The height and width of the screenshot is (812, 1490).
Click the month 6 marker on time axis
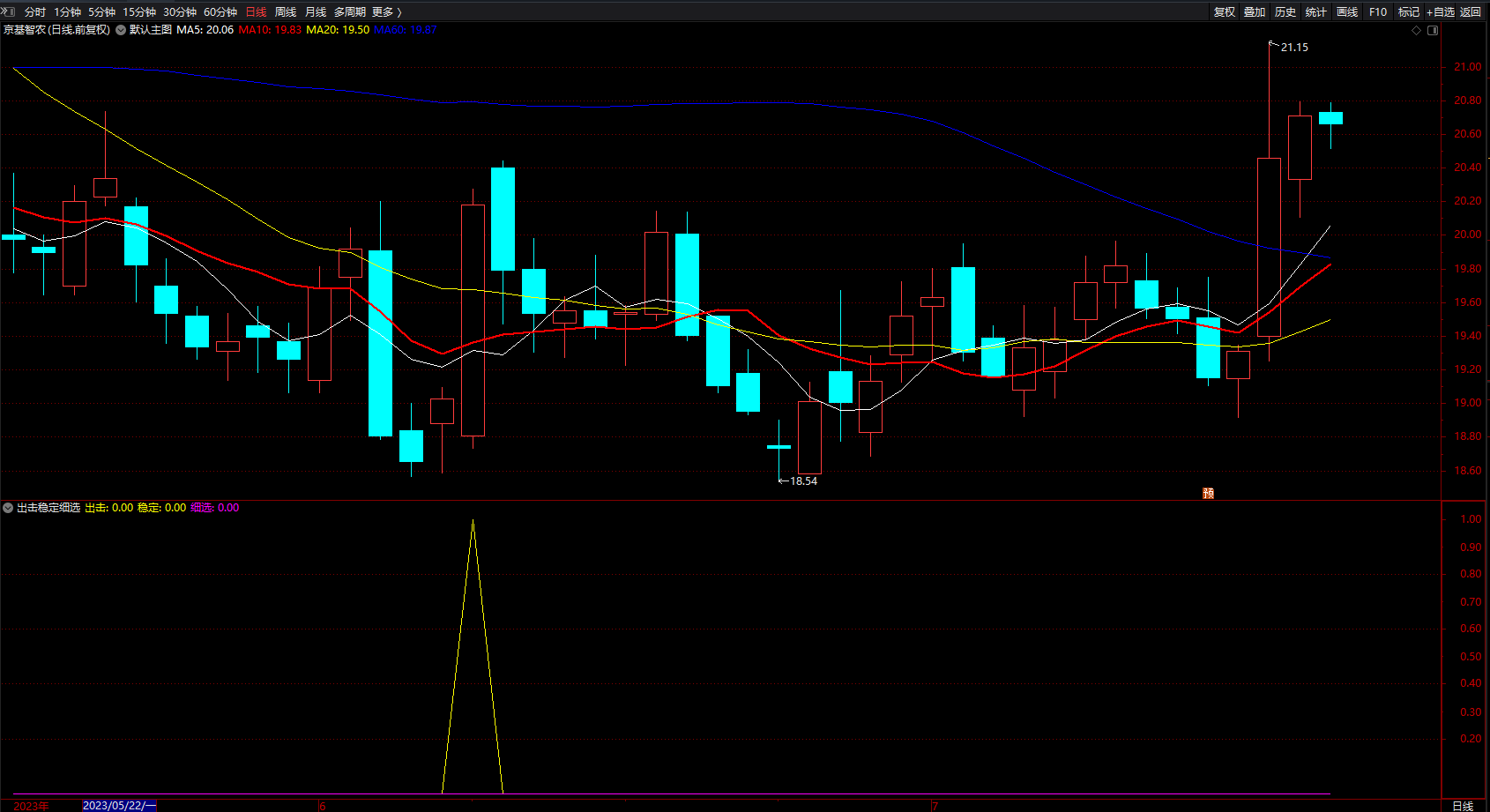[x=323, y=806]
